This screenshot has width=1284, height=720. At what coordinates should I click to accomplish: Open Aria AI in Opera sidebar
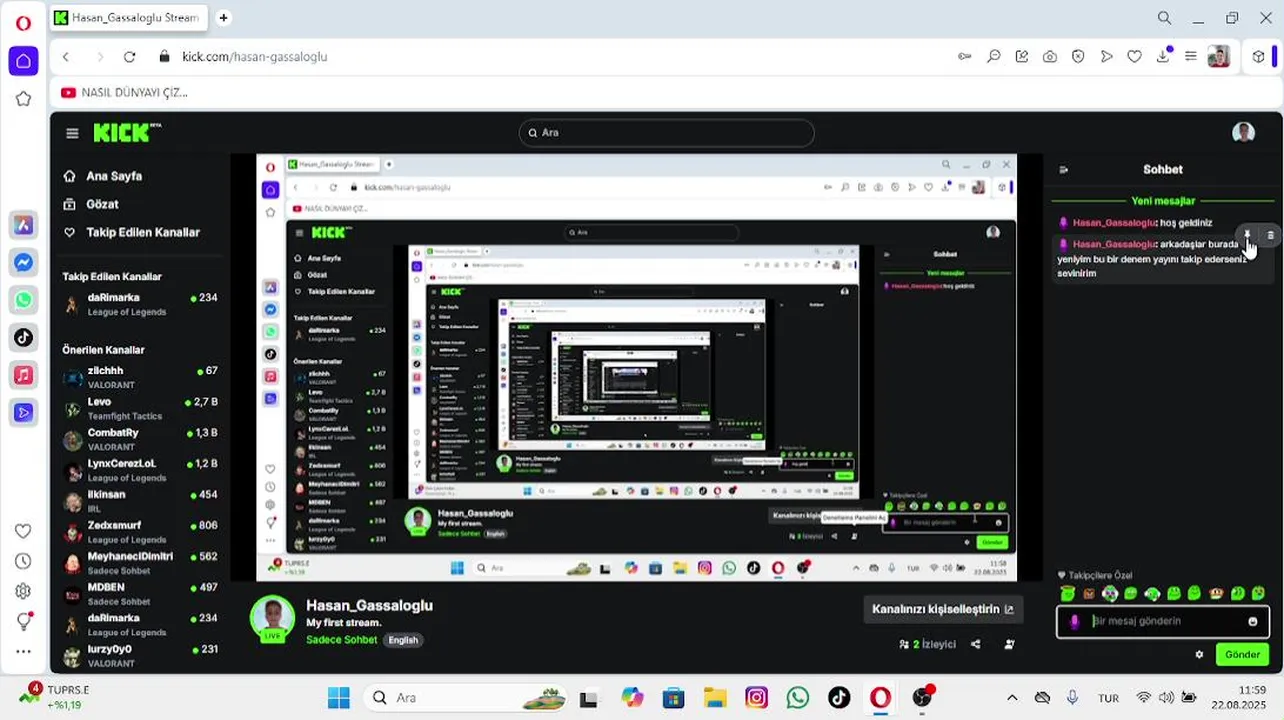[23, 225]
